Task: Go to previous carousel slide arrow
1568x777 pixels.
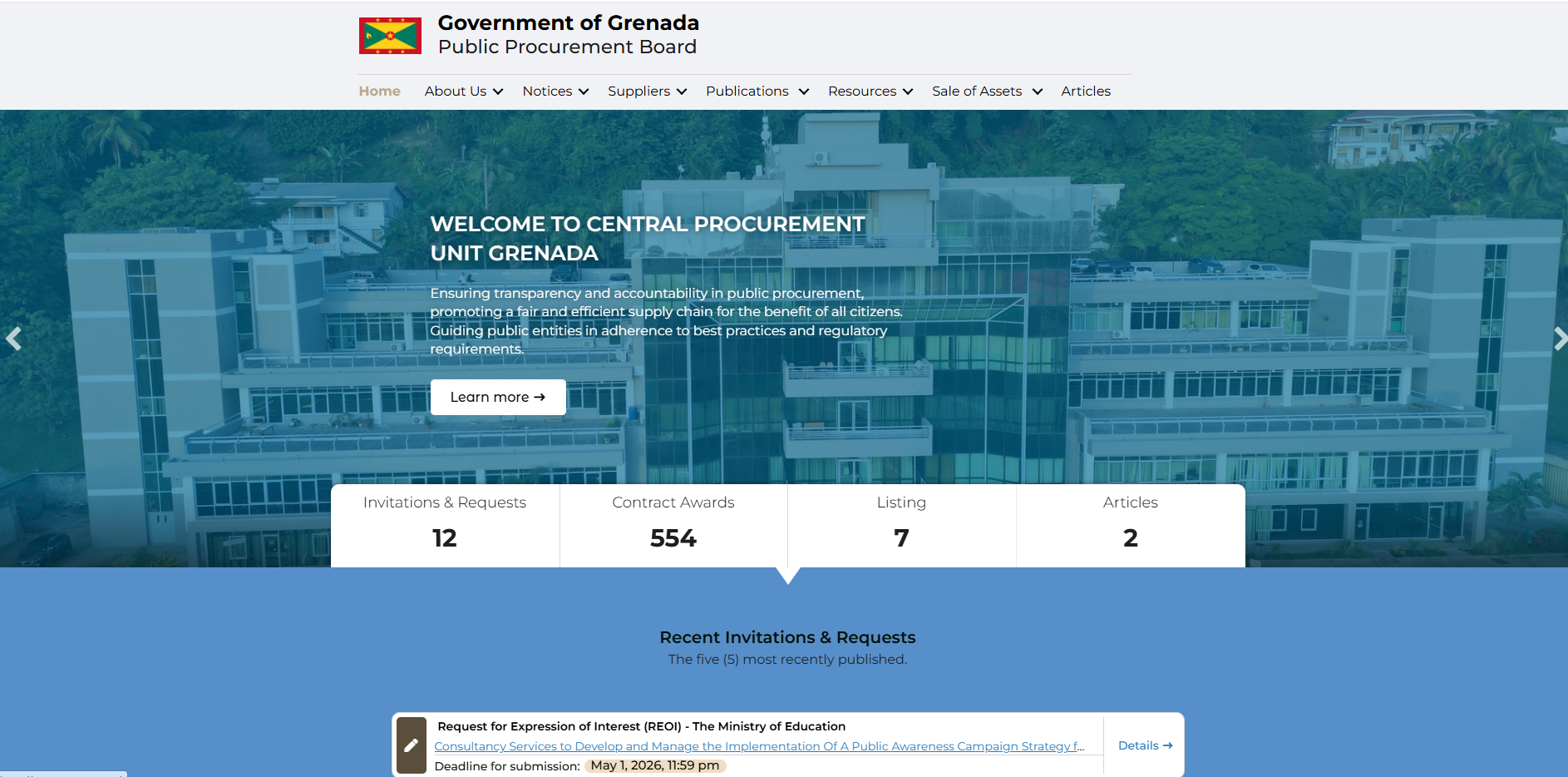Action: pyautogui.click(x=13, y=339)
